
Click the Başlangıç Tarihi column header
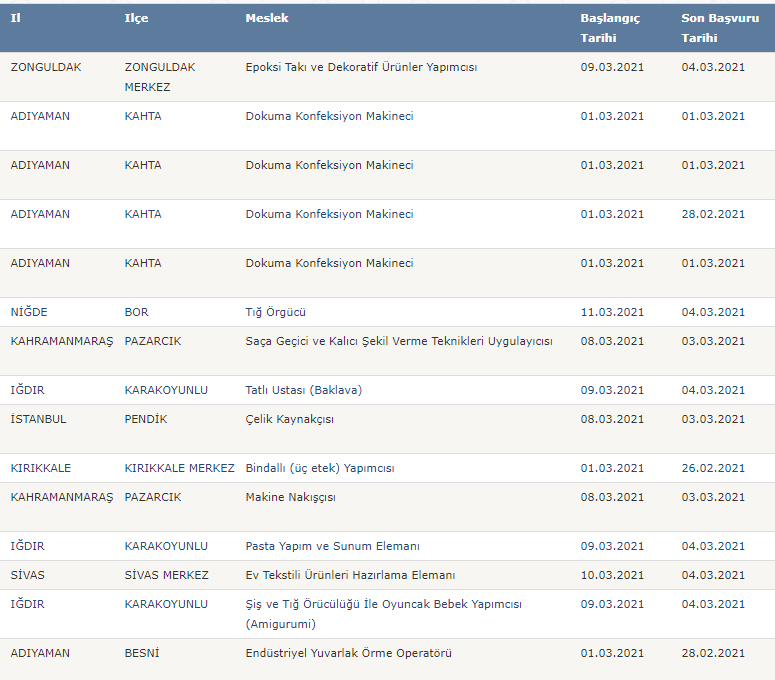click(x=609, y=28)
